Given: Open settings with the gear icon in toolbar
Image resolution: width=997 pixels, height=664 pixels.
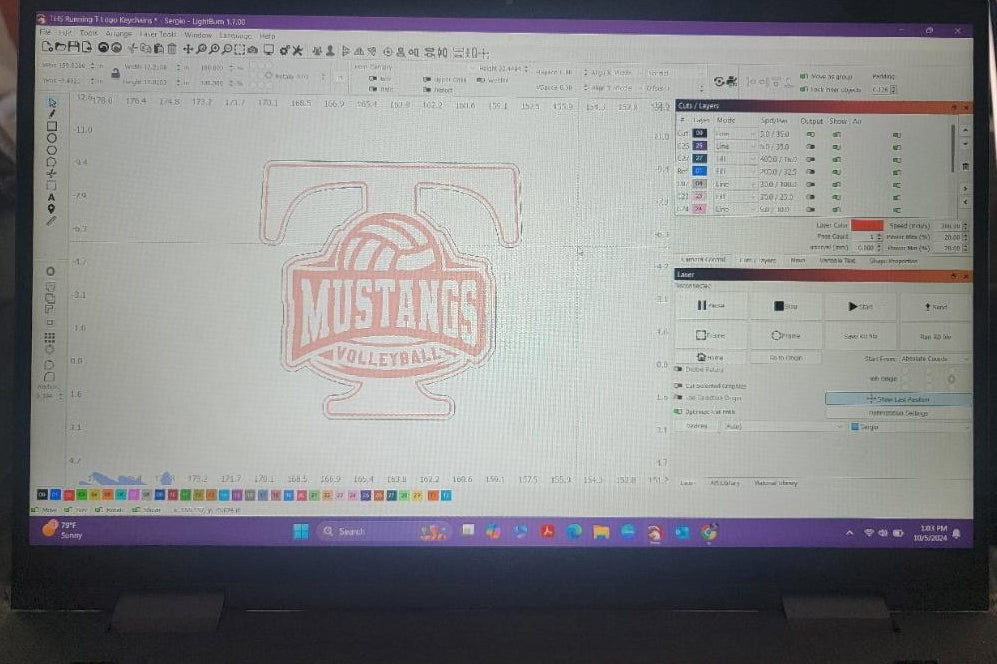Looking at the screenshot, I should [x=285, y=50].
